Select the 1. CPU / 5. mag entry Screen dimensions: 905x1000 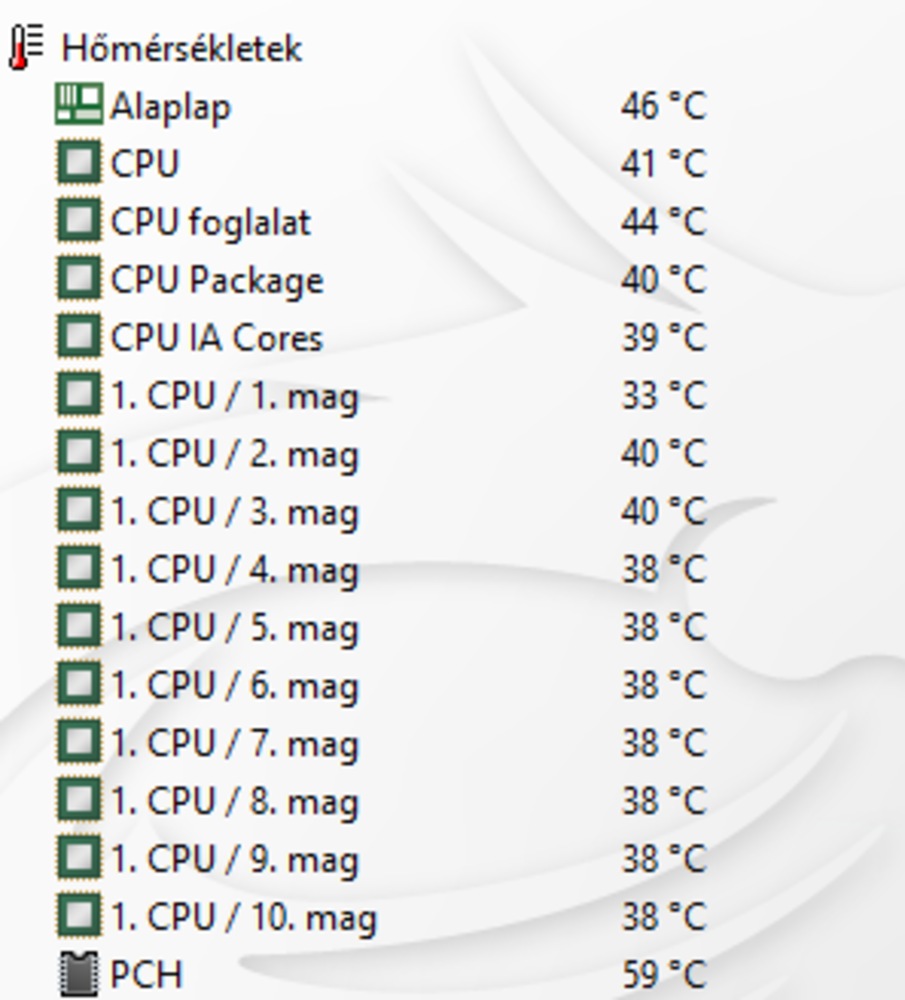(x=235, y=629)
